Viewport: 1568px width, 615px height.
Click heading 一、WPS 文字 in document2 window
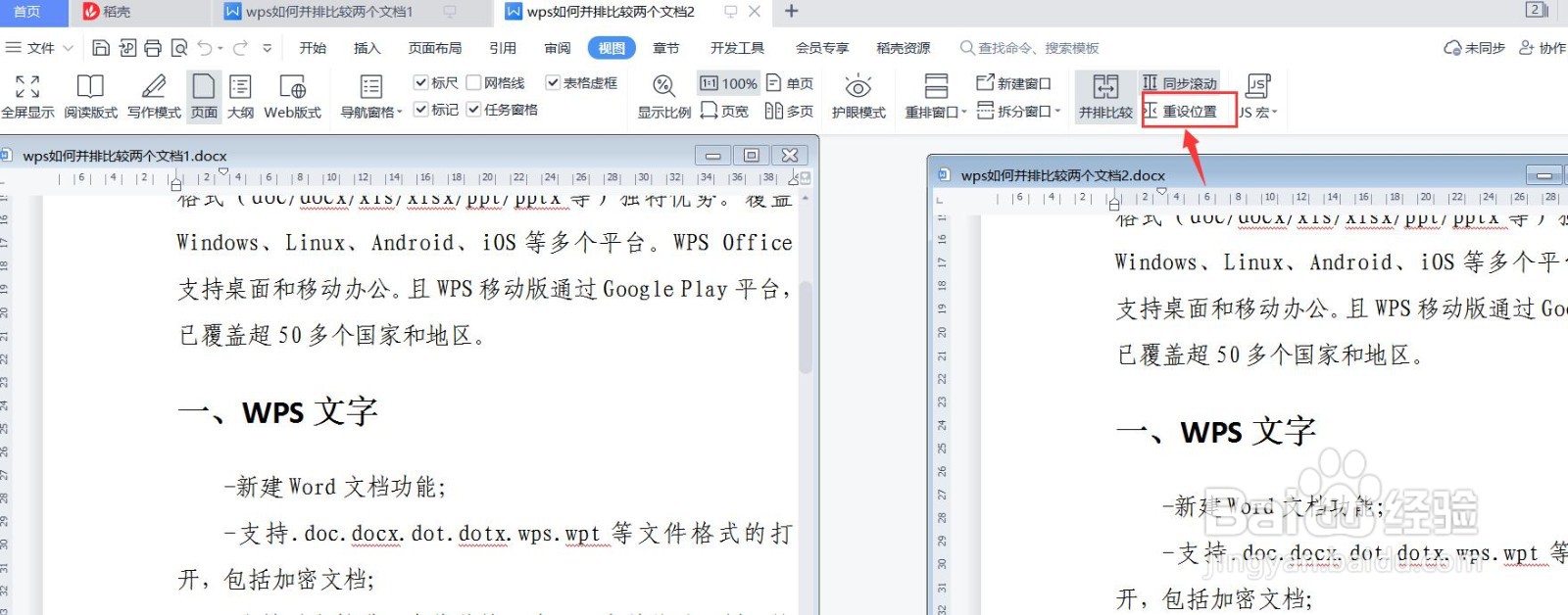pos(1215,431)
